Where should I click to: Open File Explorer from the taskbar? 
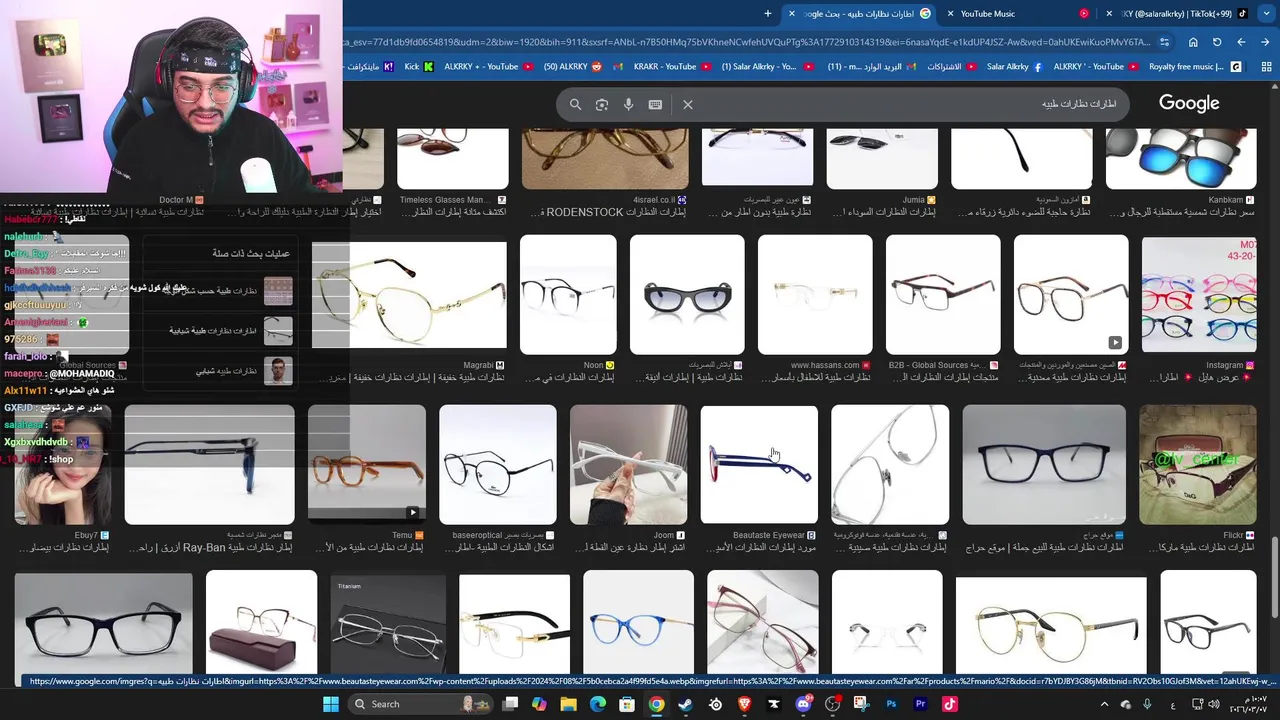point(569,704)
